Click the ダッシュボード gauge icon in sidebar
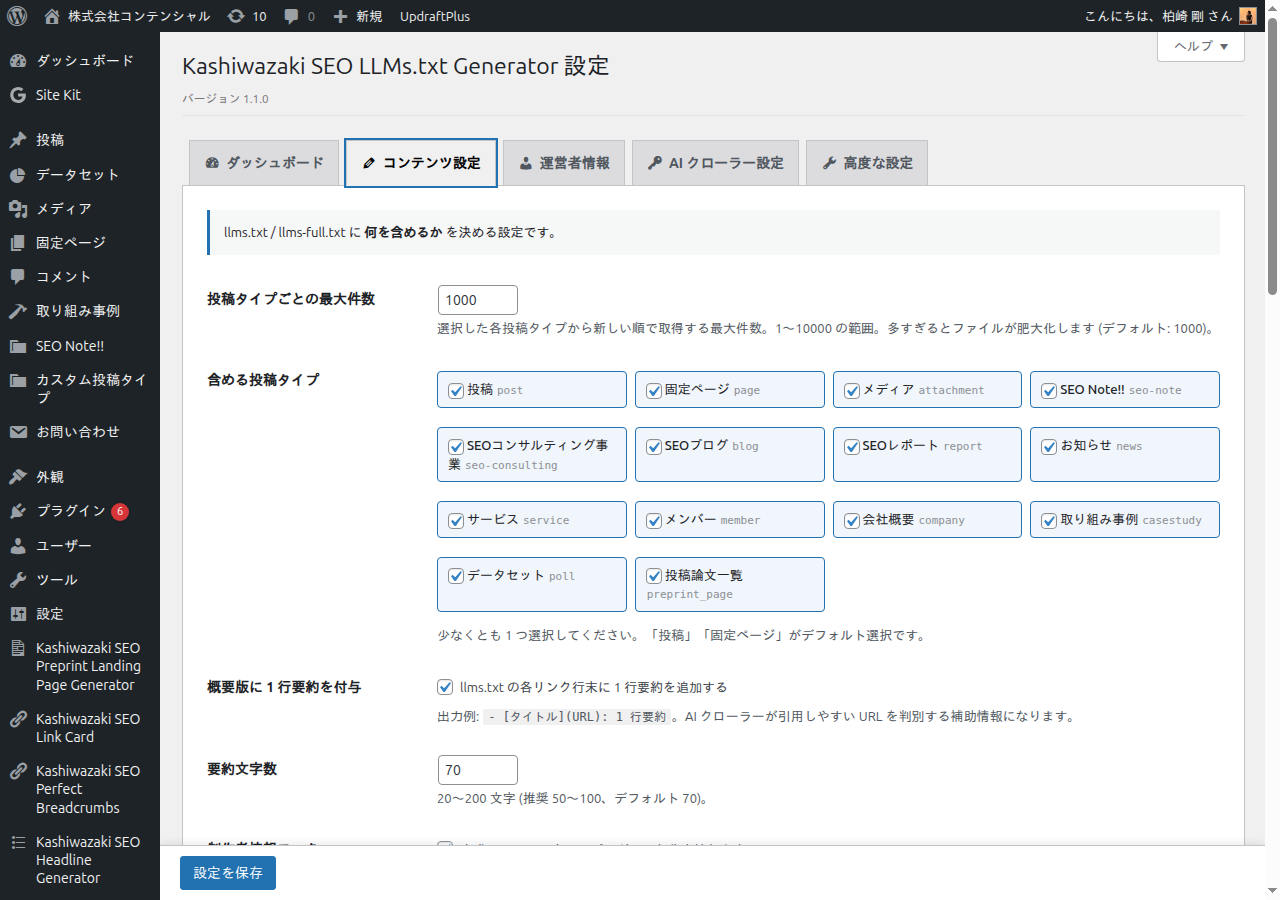Image resolution: width=1280 pixels, height=900 pixels. [18, 61]
